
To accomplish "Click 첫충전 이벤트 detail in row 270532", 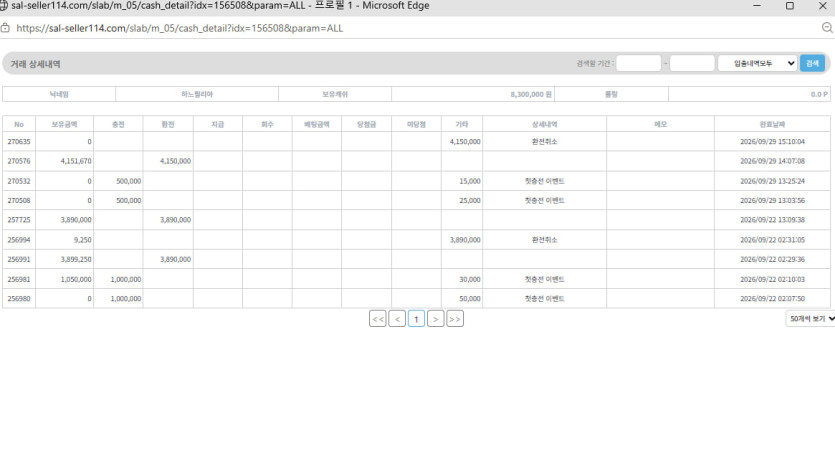I will [x=544, y=181].
